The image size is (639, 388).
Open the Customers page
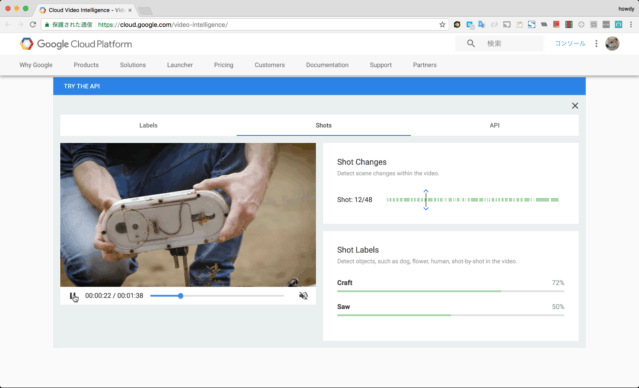270,65
